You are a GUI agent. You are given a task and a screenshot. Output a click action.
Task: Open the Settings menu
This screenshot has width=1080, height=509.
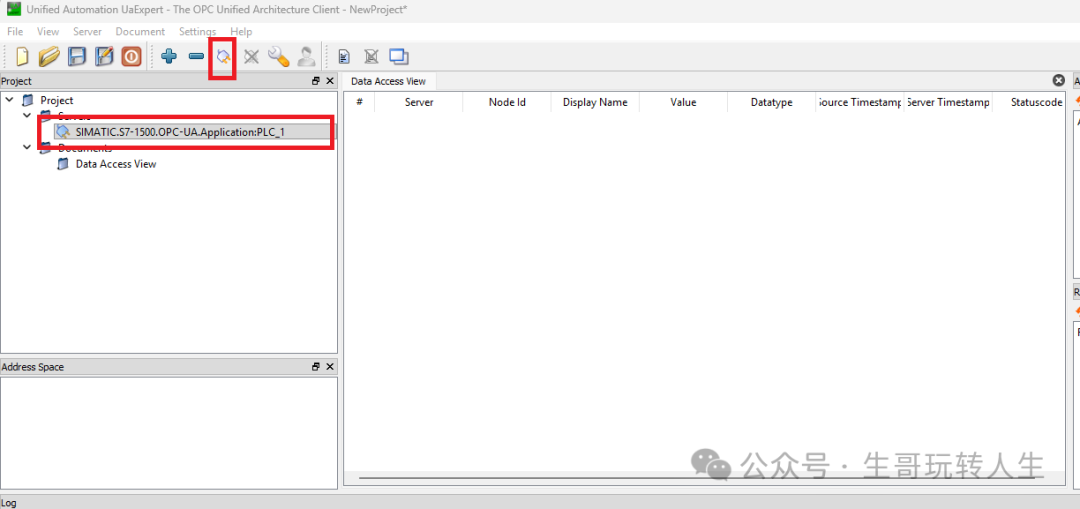[x=198, y=32]
